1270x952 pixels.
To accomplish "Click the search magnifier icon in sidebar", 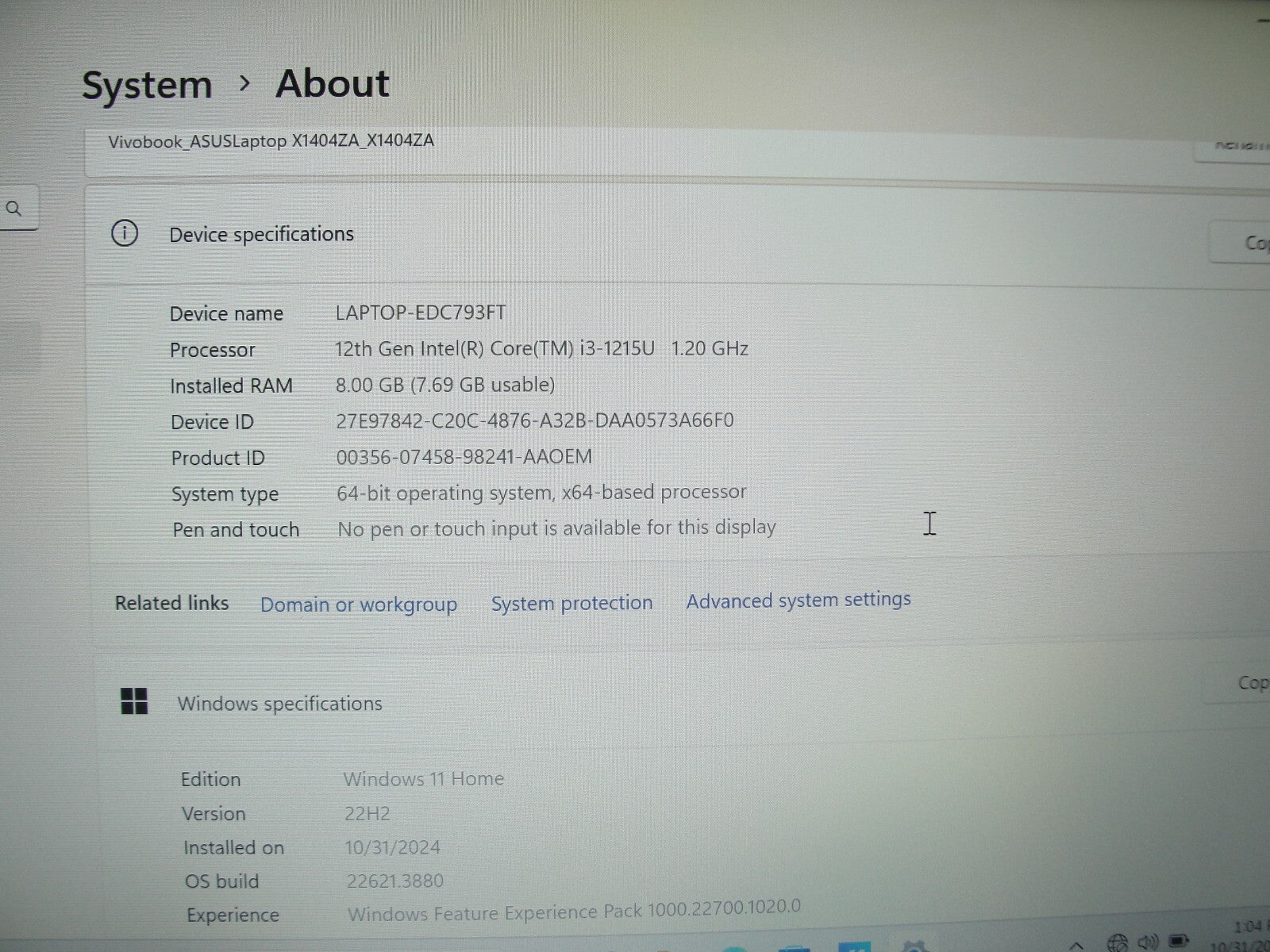I will point(13,209).
